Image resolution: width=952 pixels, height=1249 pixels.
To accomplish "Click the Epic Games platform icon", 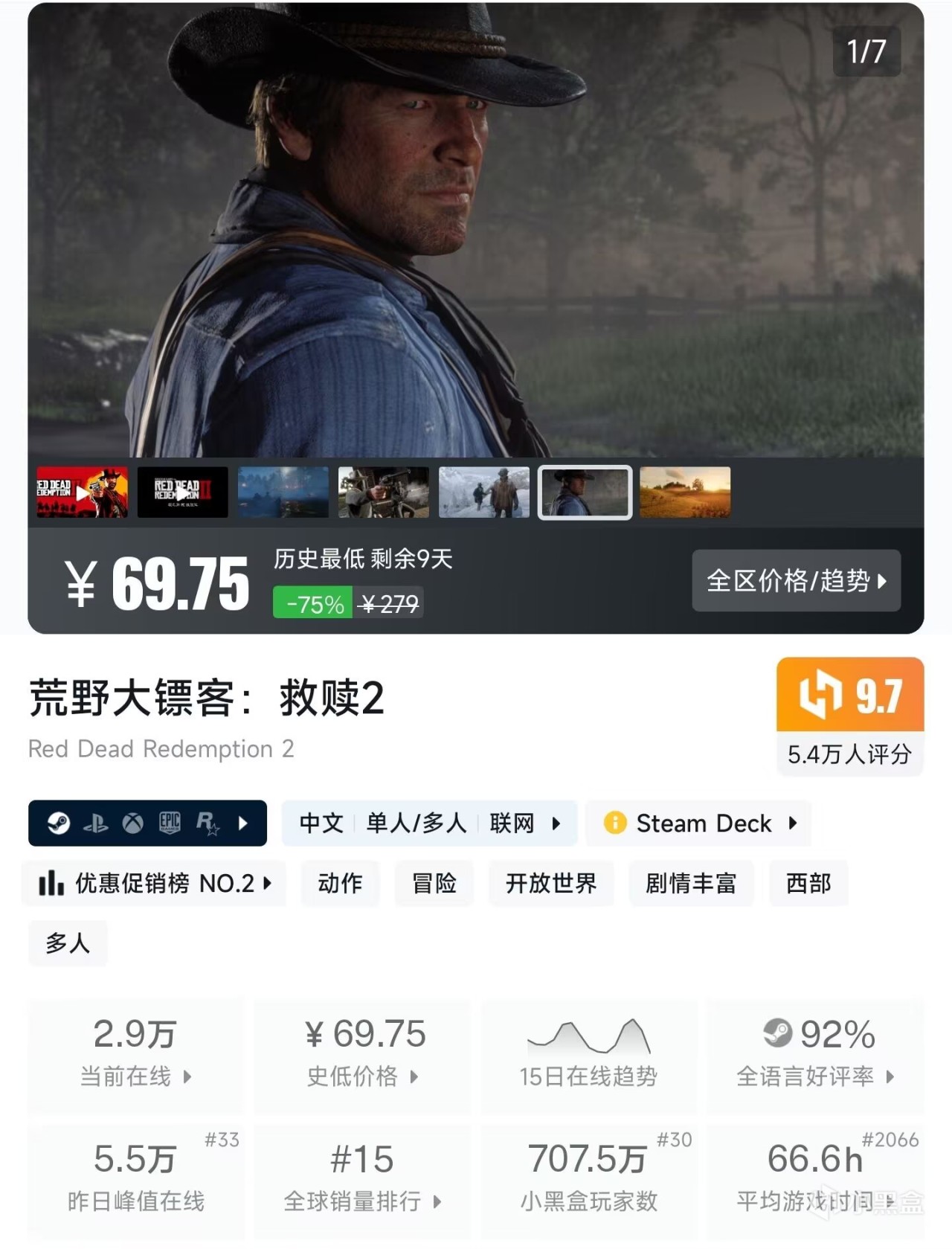I will pyautogui.click(x=170, y=823).
